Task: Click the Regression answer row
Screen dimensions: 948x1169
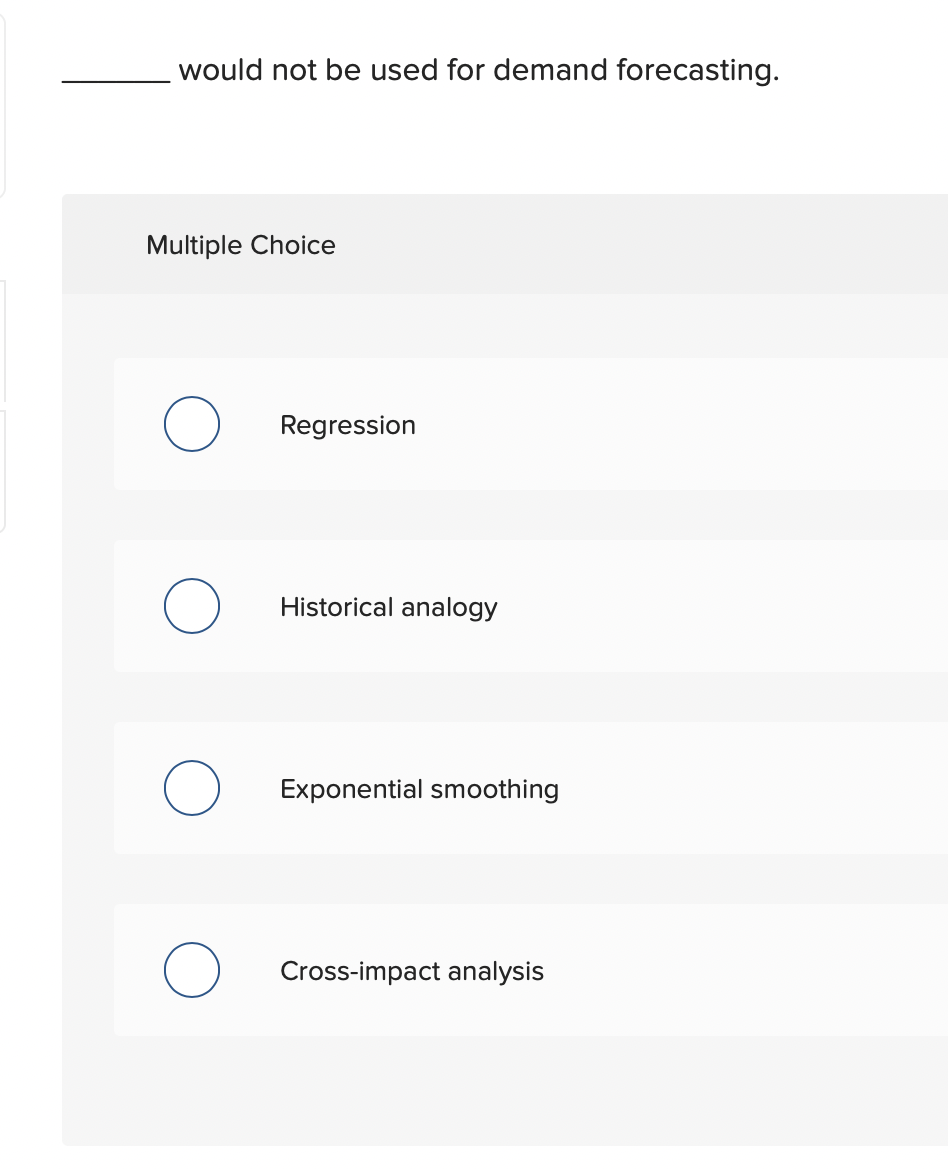Action: [500, 424]
